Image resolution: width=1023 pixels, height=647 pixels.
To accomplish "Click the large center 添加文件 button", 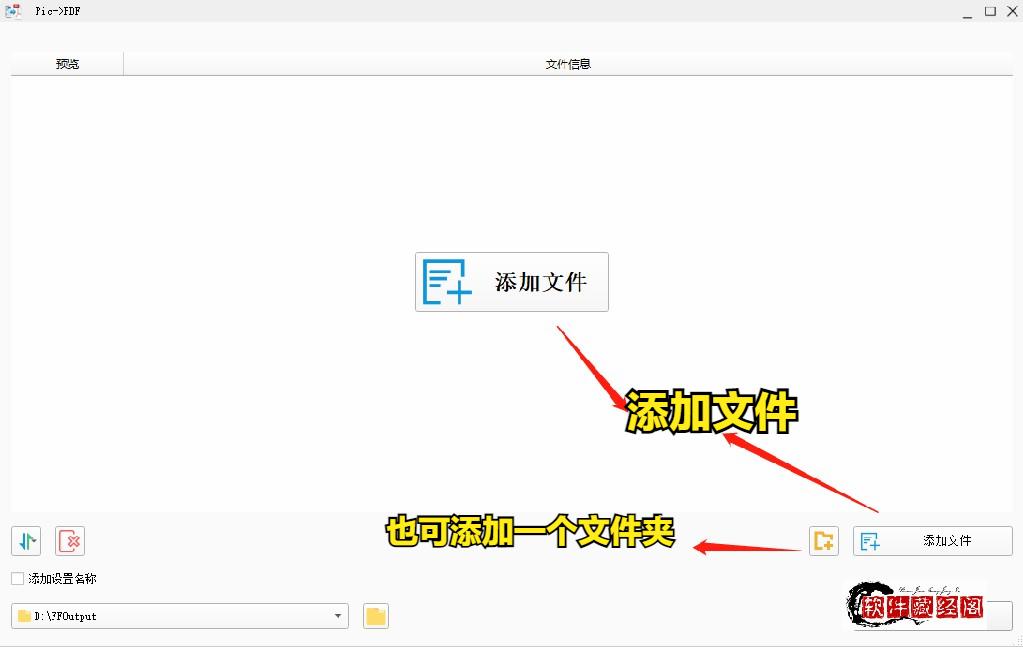I will point(511,282).
